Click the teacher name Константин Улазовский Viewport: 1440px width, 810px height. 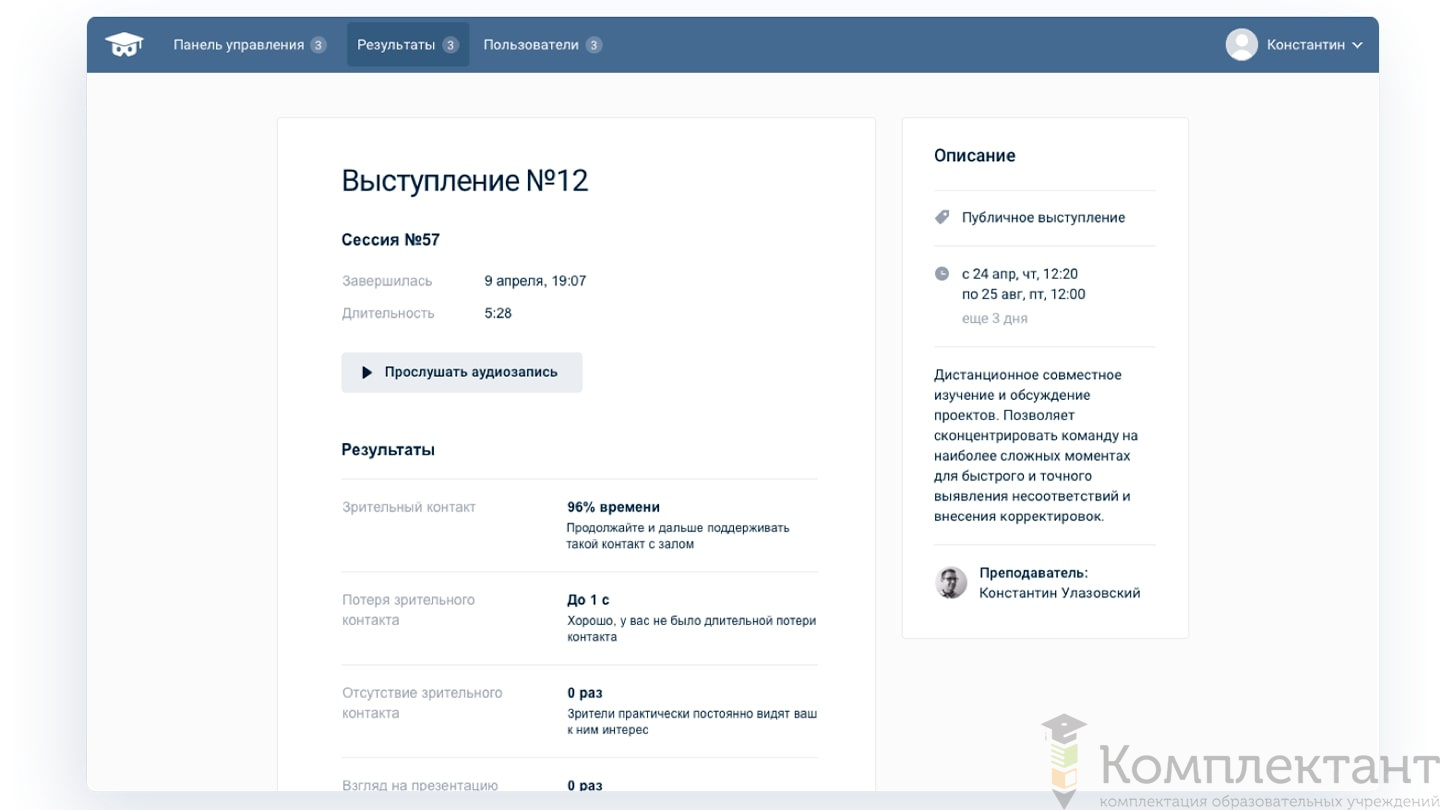(x=1059, y=593)
